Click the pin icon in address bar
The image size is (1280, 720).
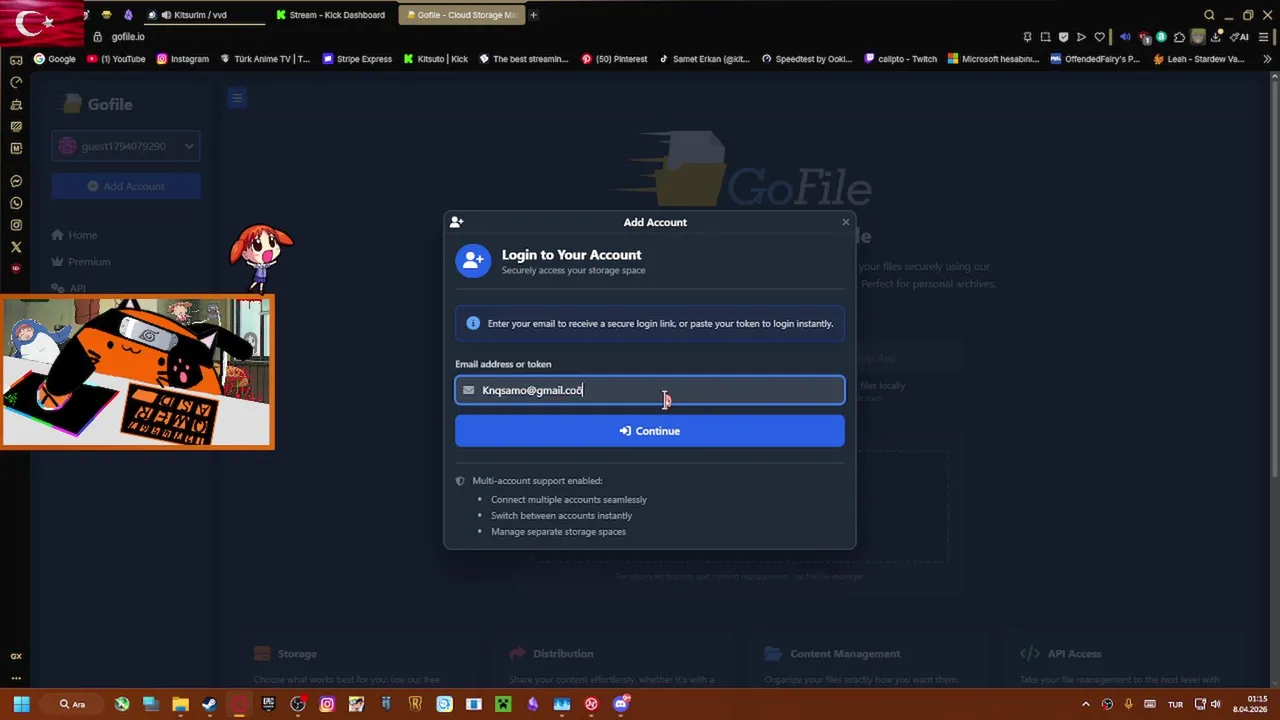[1027, 37]
